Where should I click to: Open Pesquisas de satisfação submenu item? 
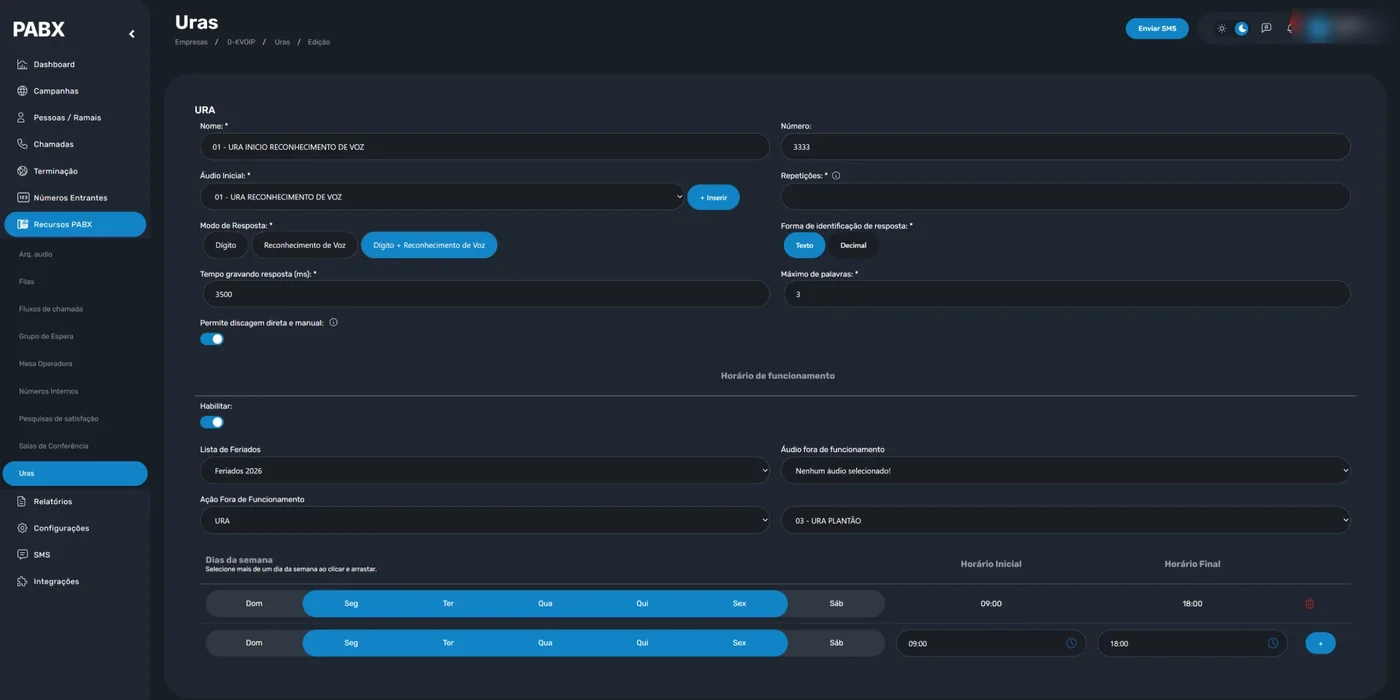point(59,418)
